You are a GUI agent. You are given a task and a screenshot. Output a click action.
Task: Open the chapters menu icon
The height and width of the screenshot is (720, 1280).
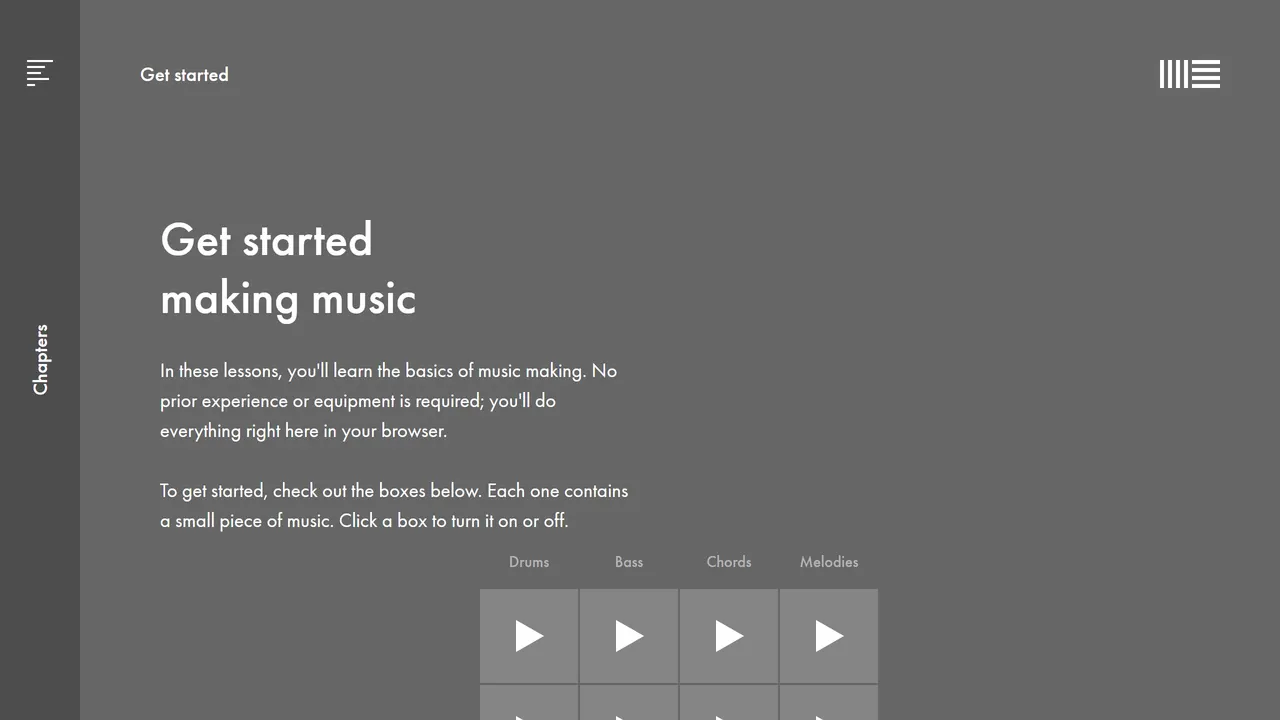coord(40,73)
